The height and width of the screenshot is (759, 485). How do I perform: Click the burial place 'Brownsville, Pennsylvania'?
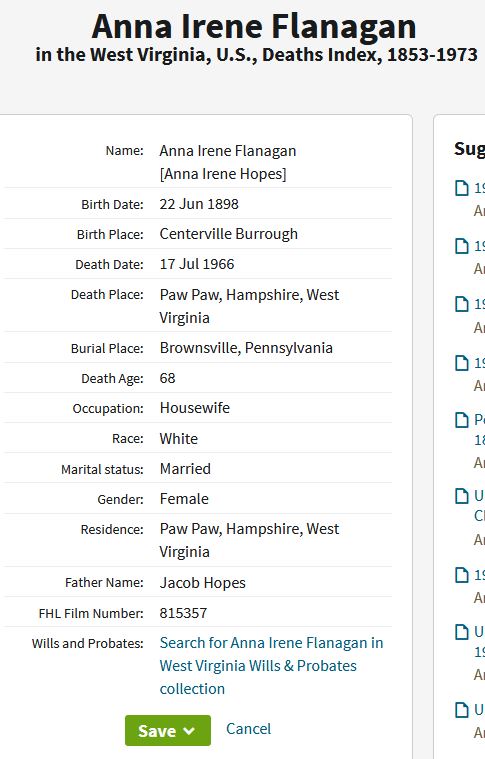(x=246, y=348)
